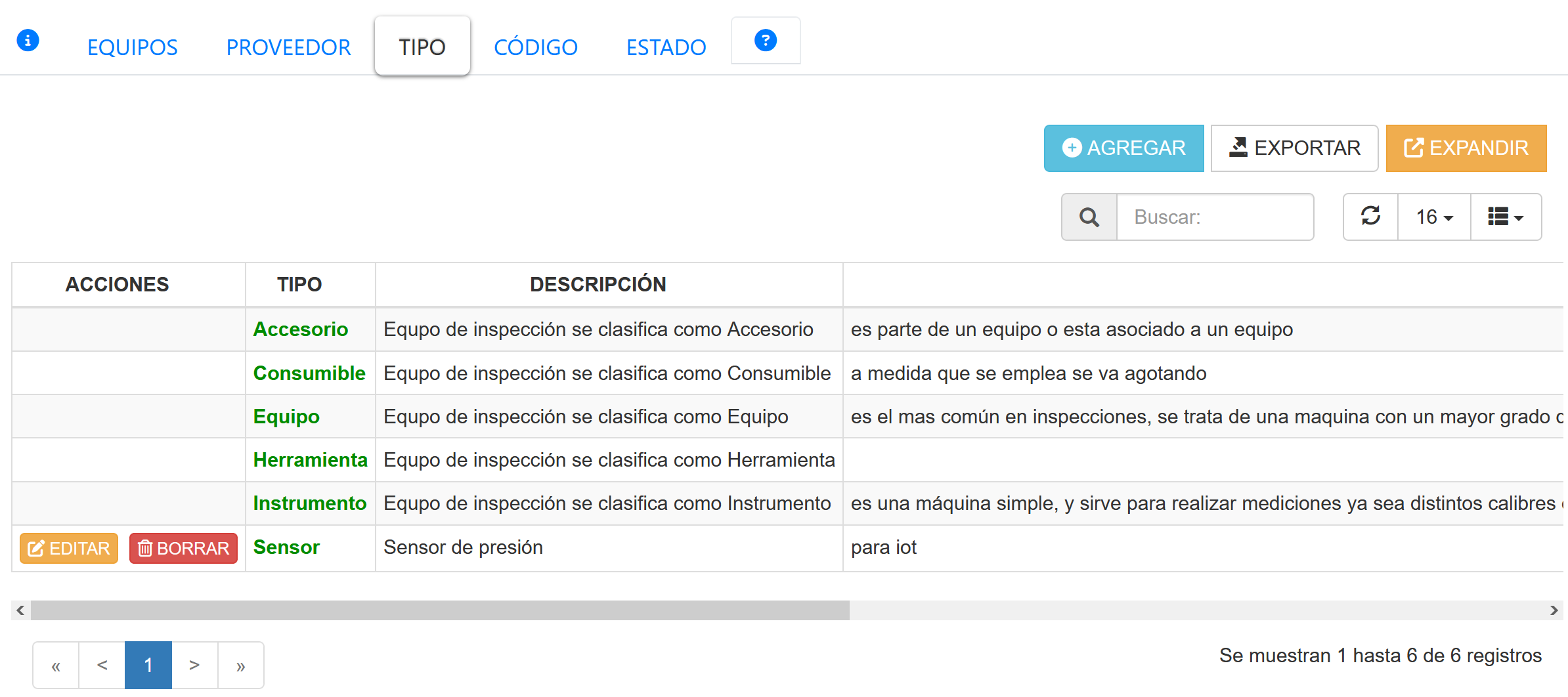Screen dimensions: 1568x697
Task: Click the search magnifier icon
Action: [1089, 217]
